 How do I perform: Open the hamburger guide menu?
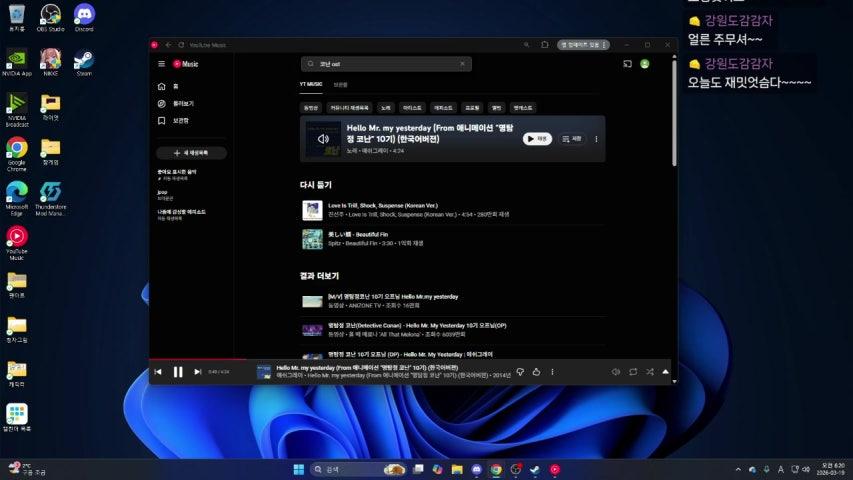(161, 64)
